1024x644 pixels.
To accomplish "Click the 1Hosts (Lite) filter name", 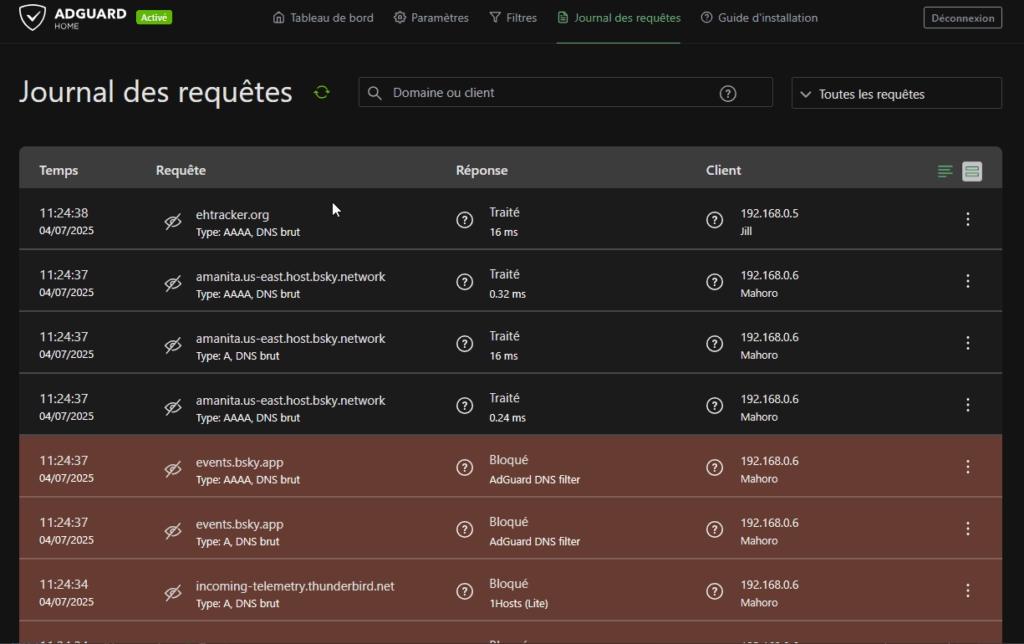I will 519,604.
